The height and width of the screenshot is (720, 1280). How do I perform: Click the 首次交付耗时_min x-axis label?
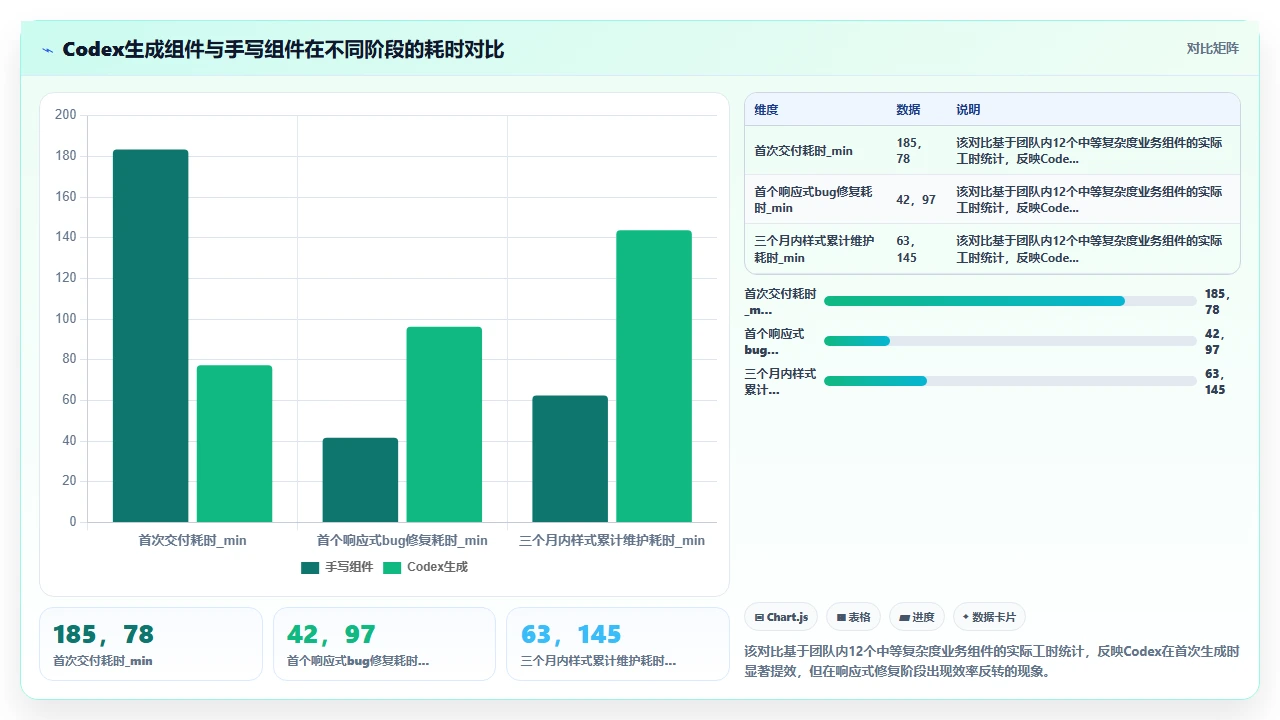192,541
